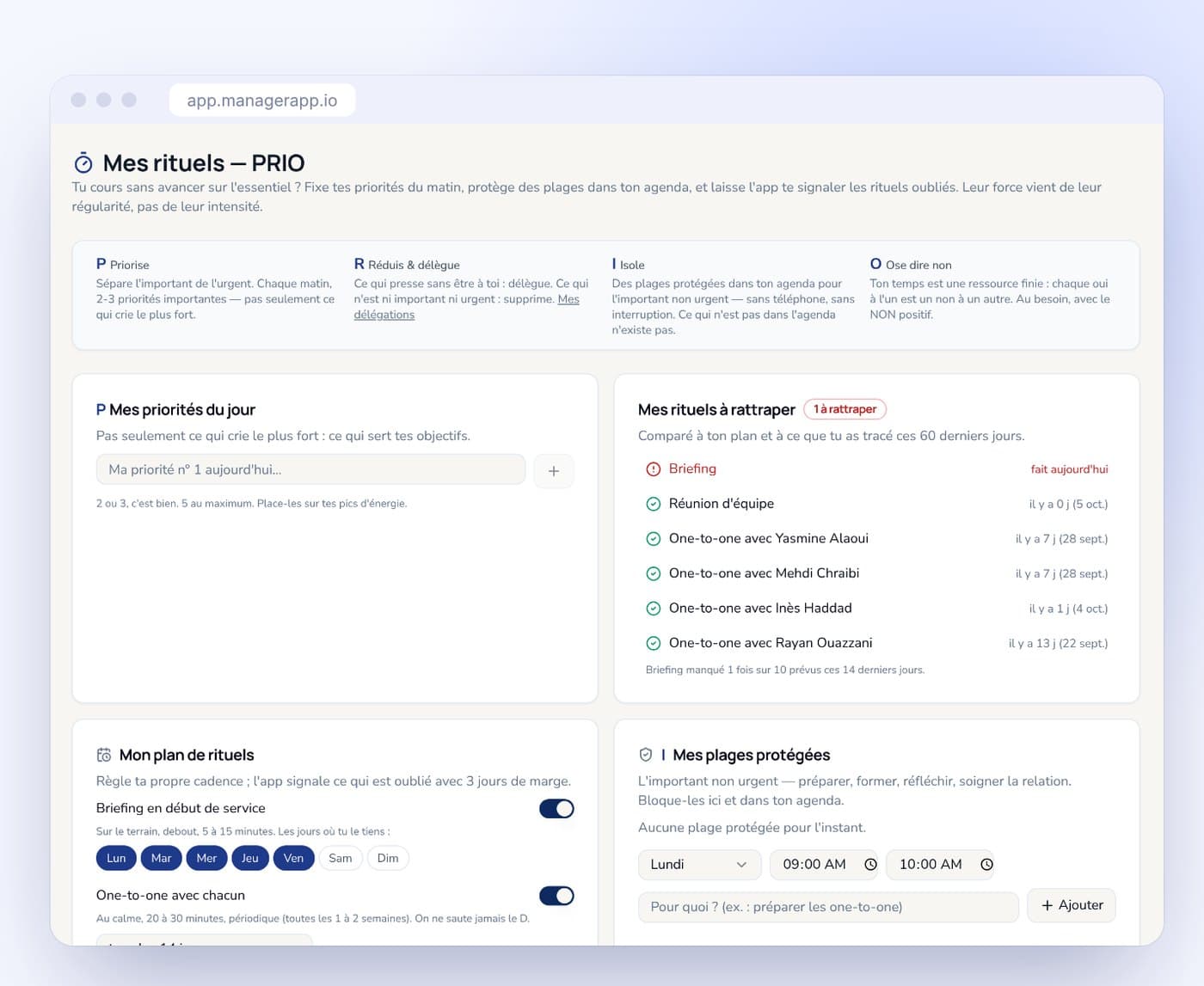Click the Ose dire non heading
Image resolution: width=1204 pixels, height=986 pixels.
pos(911,265)
